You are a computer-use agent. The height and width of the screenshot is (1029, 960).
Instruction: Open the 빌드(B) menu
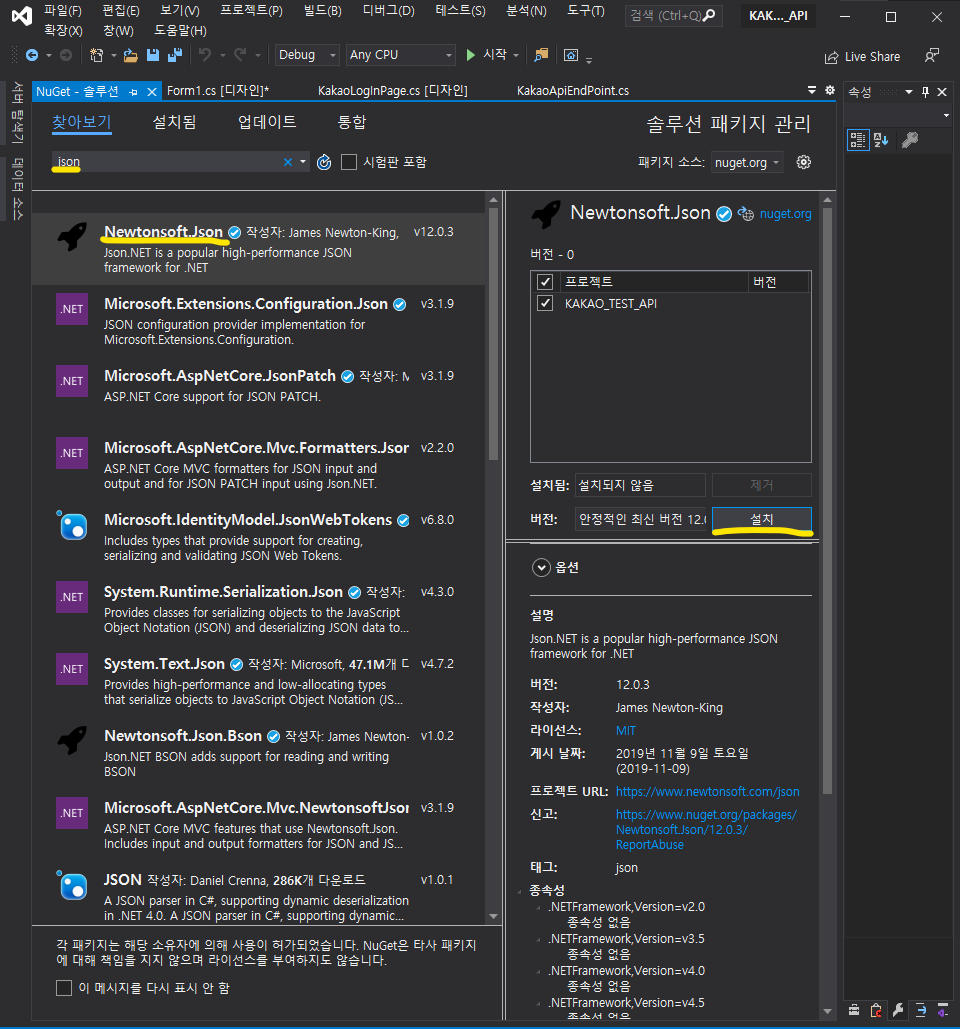(x=323, y=10)
